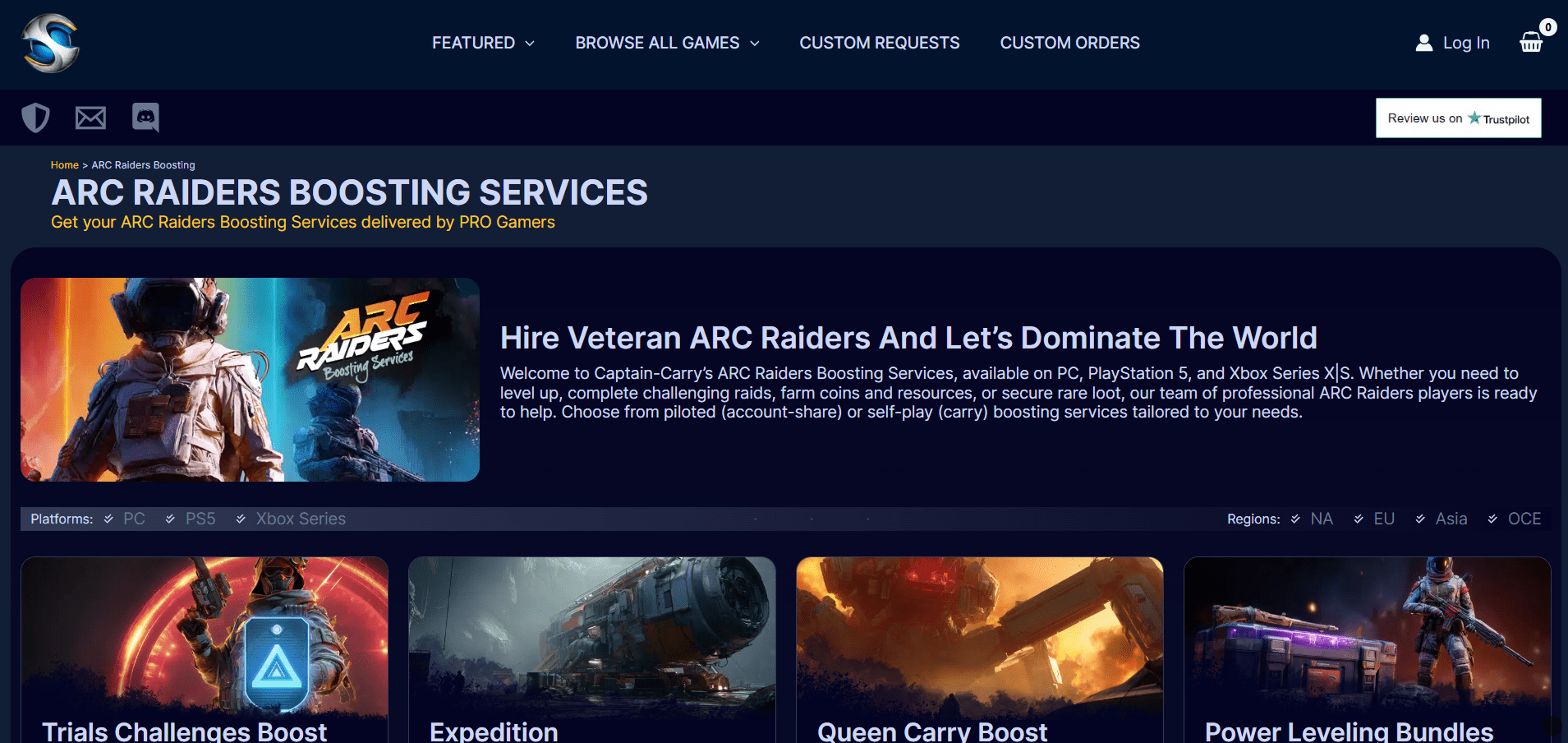1568x743 pixels.
Task: Open the email envelope icon
Action: coord(90,118)
